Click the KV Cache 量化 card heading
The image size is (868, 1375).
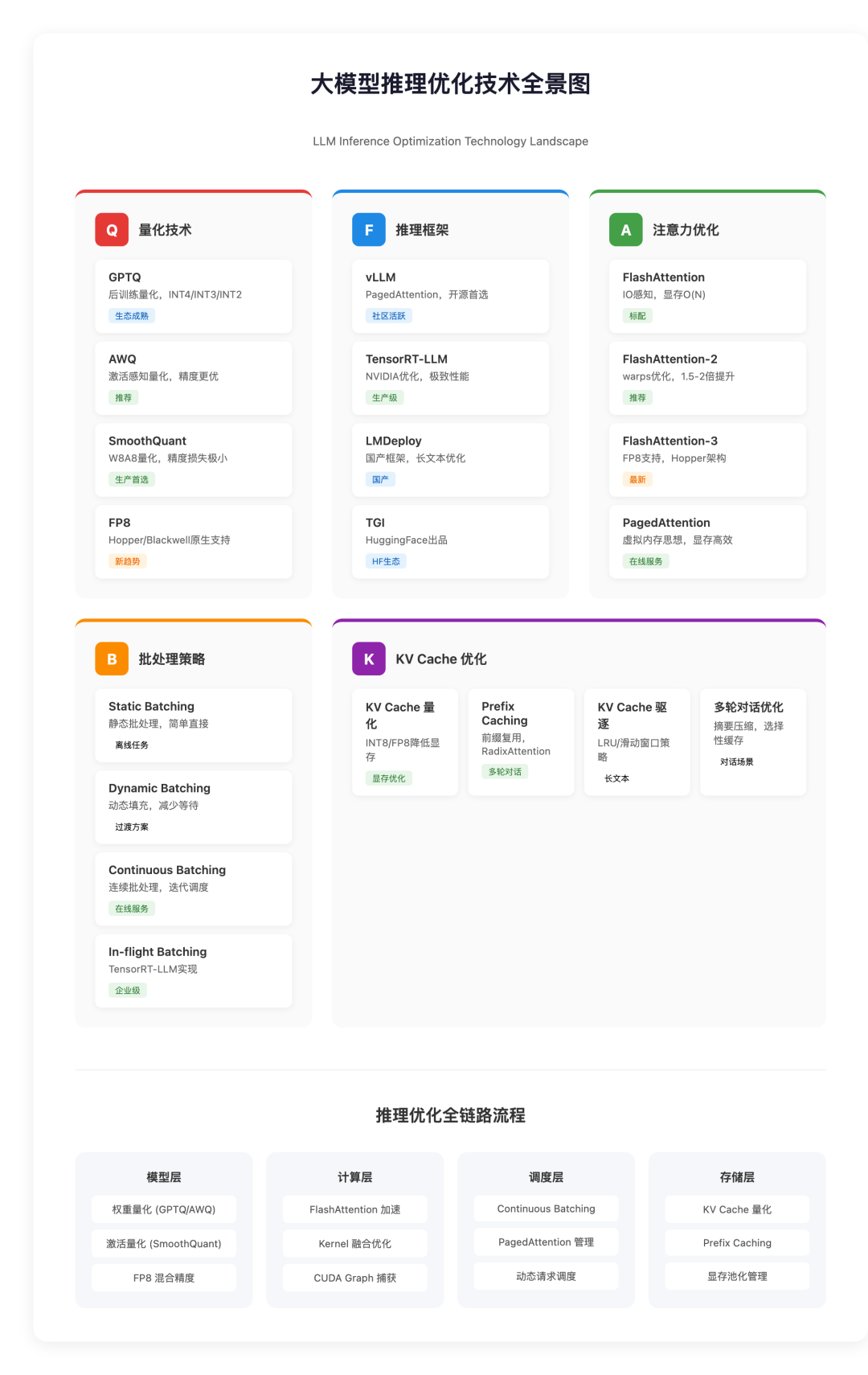400,715
